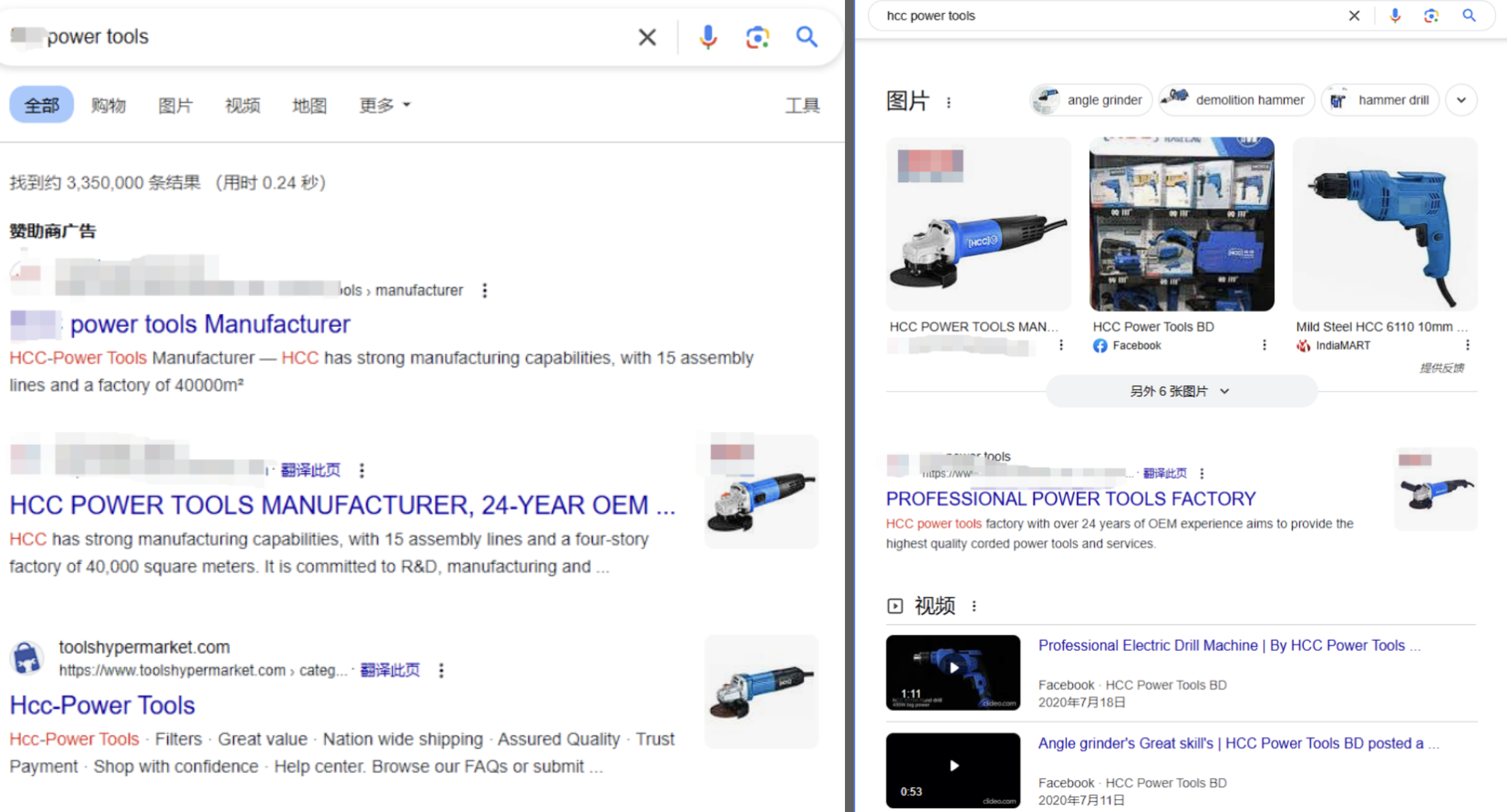This screenshot has height=812, width=1507.
Task: Open the 'power tools Manufacturer' ad link
Action: coord(210,324)
